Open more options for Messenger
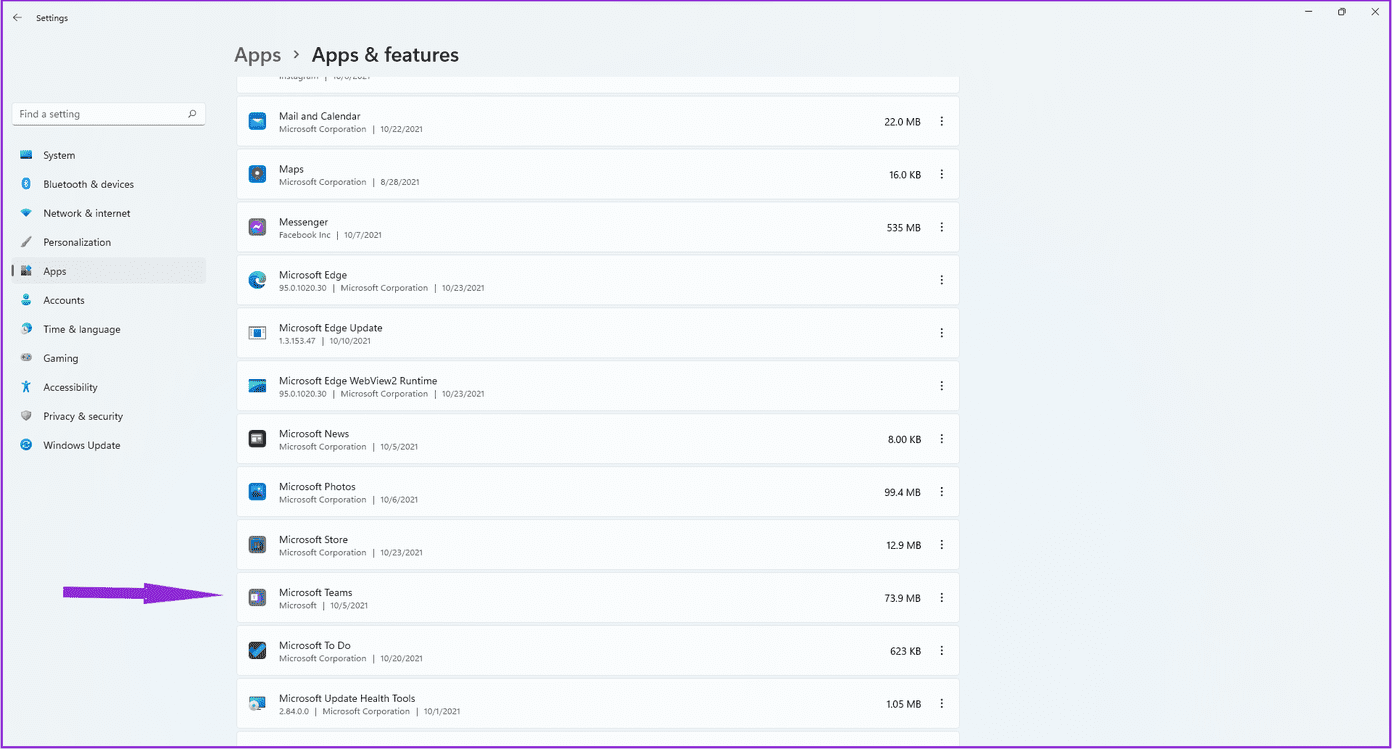 pyautogui.click(x=941, y=228)
